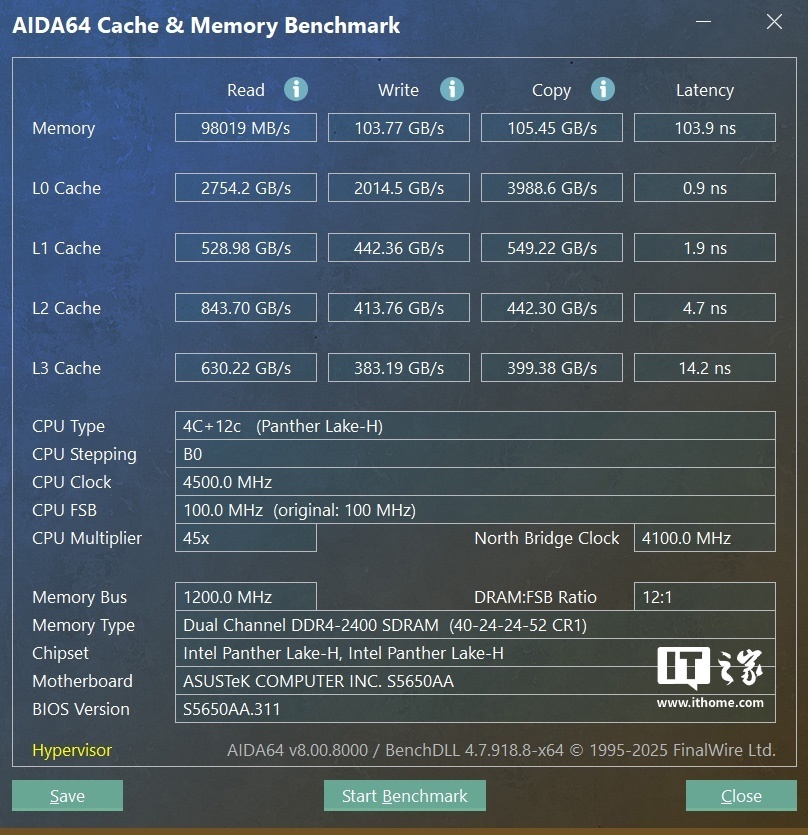The width and height of the screenshot is (808, 835).
Task: Select the L3 Cache Latency value 14.2 ns
Action: click(x=705, y=368)
